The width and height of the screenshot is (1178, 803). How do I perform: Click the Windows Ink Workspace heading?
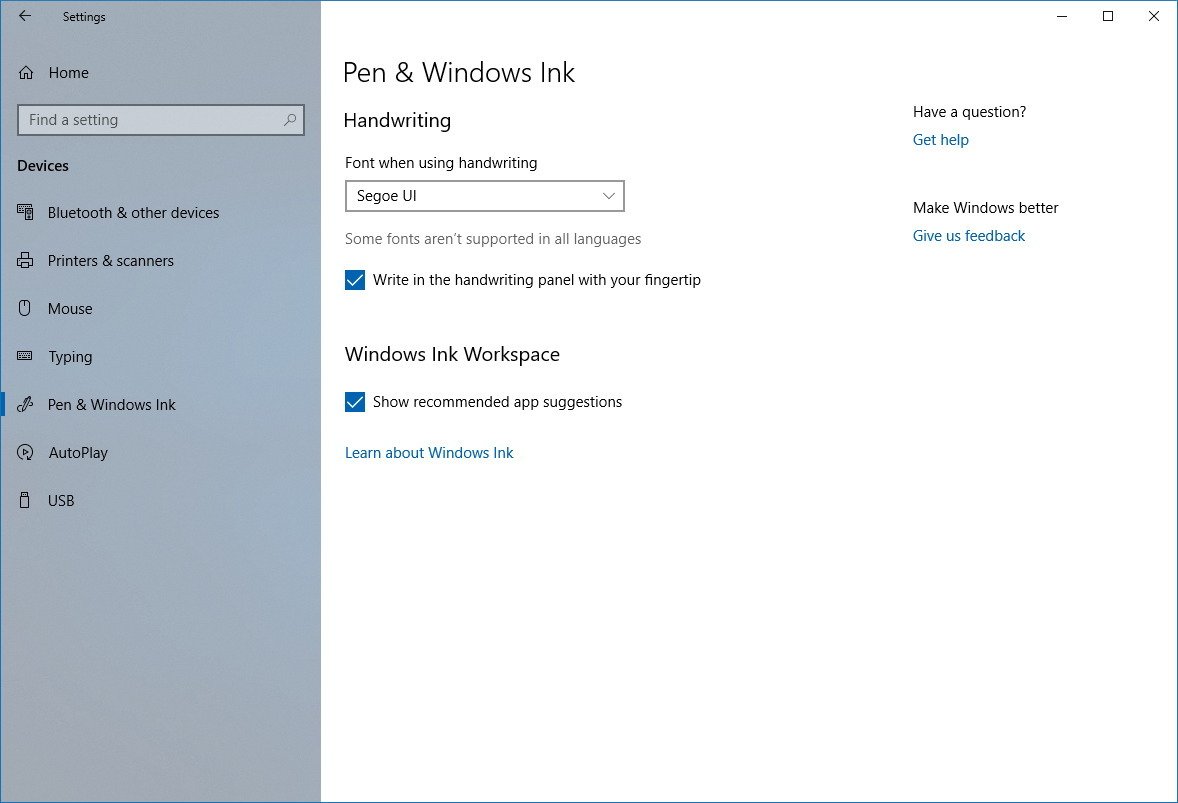click(452, 355)
